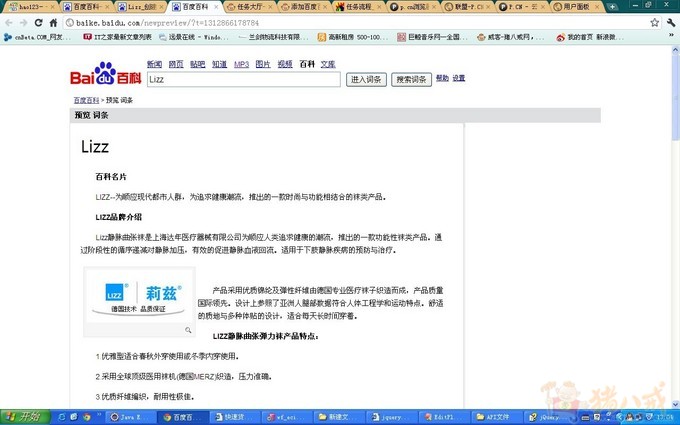Image resolution: width=680 pixels, height=425 pixels.
Task: Reload the page with the refresh icon
Action: tap(39, 23)
